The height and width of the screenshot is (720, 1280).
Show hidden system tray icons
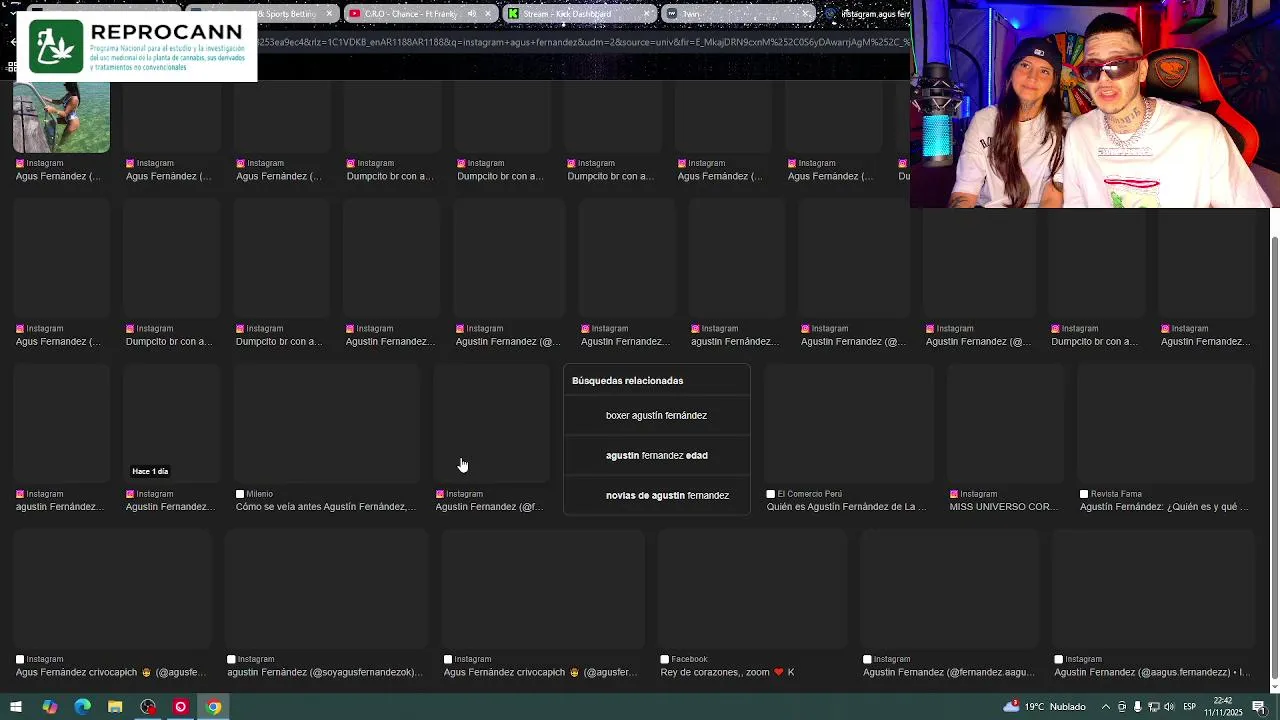point(1106,707)
